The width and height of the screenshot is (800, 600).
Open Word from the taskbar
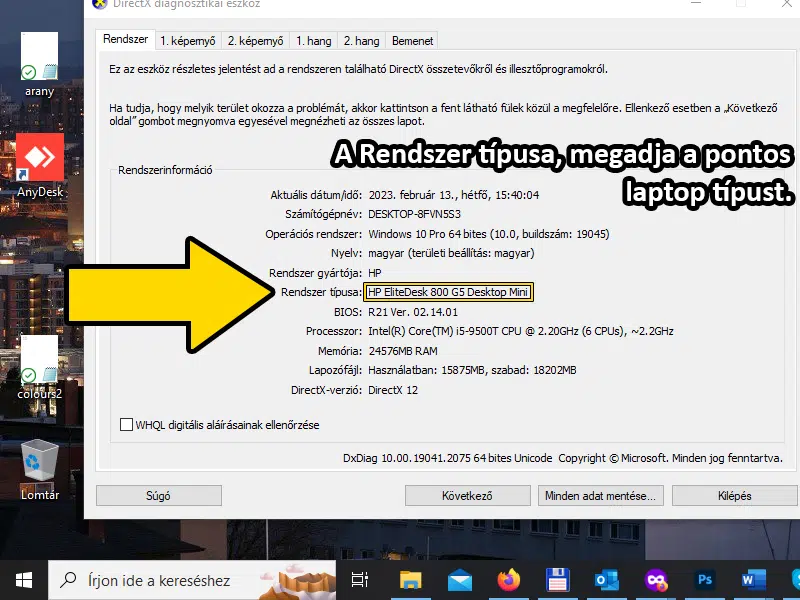coord(754,580)
